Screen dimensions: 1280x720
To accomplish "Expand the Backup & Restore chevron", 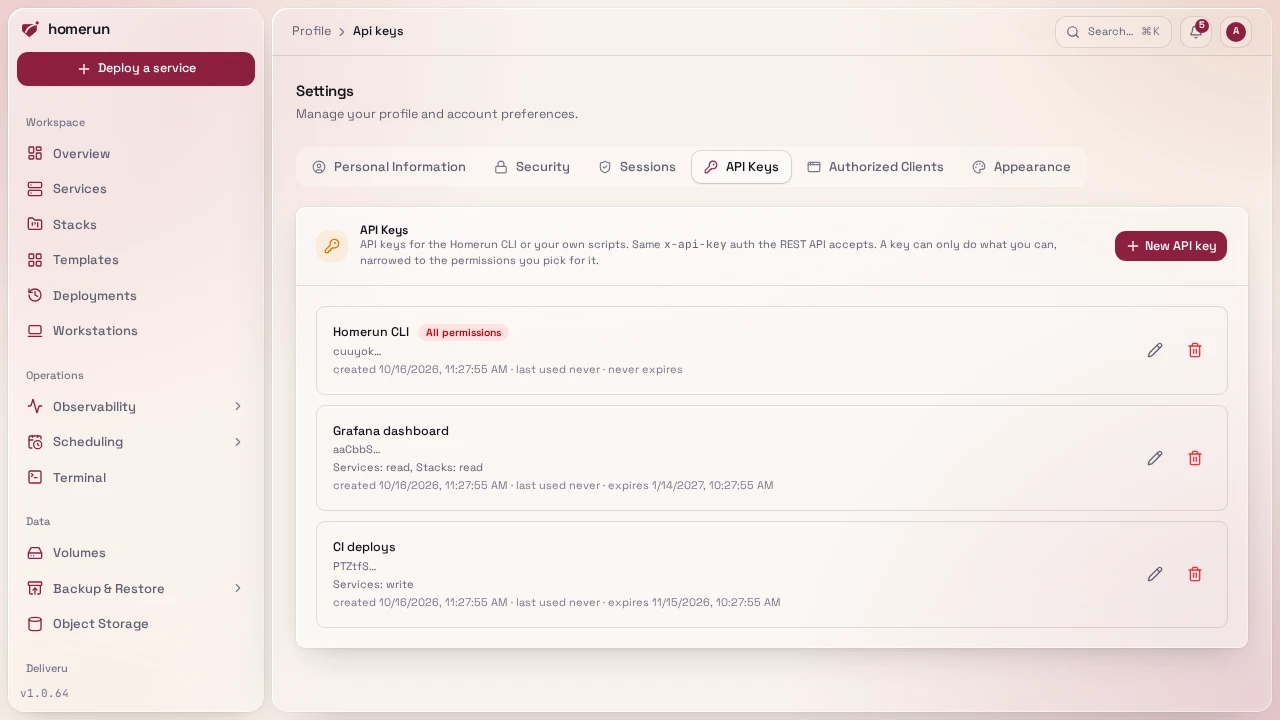I will [x=238, y=588].
